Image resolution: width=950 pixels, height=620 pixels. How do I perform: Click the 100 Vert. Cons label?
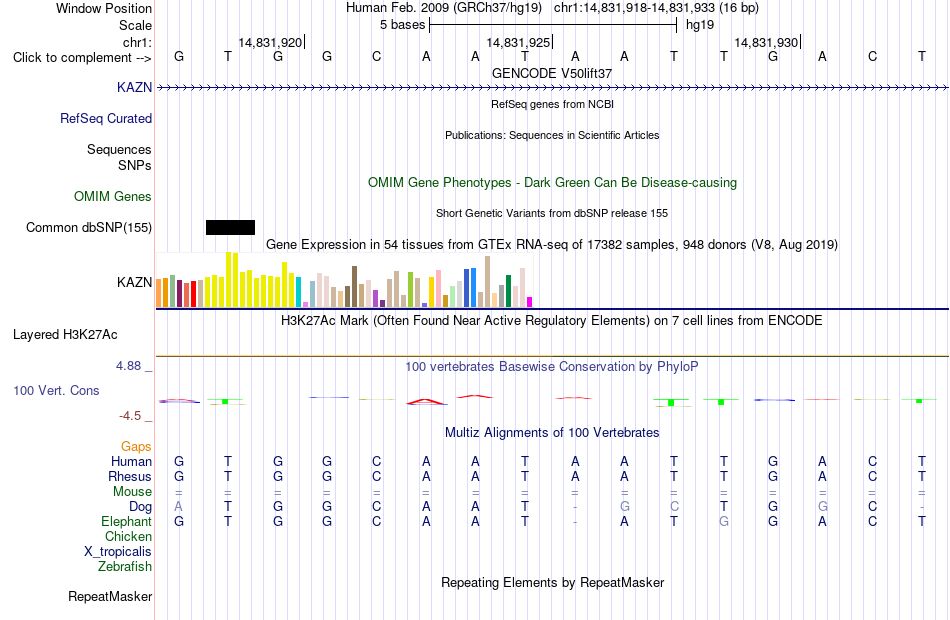(x=56, y=390)
